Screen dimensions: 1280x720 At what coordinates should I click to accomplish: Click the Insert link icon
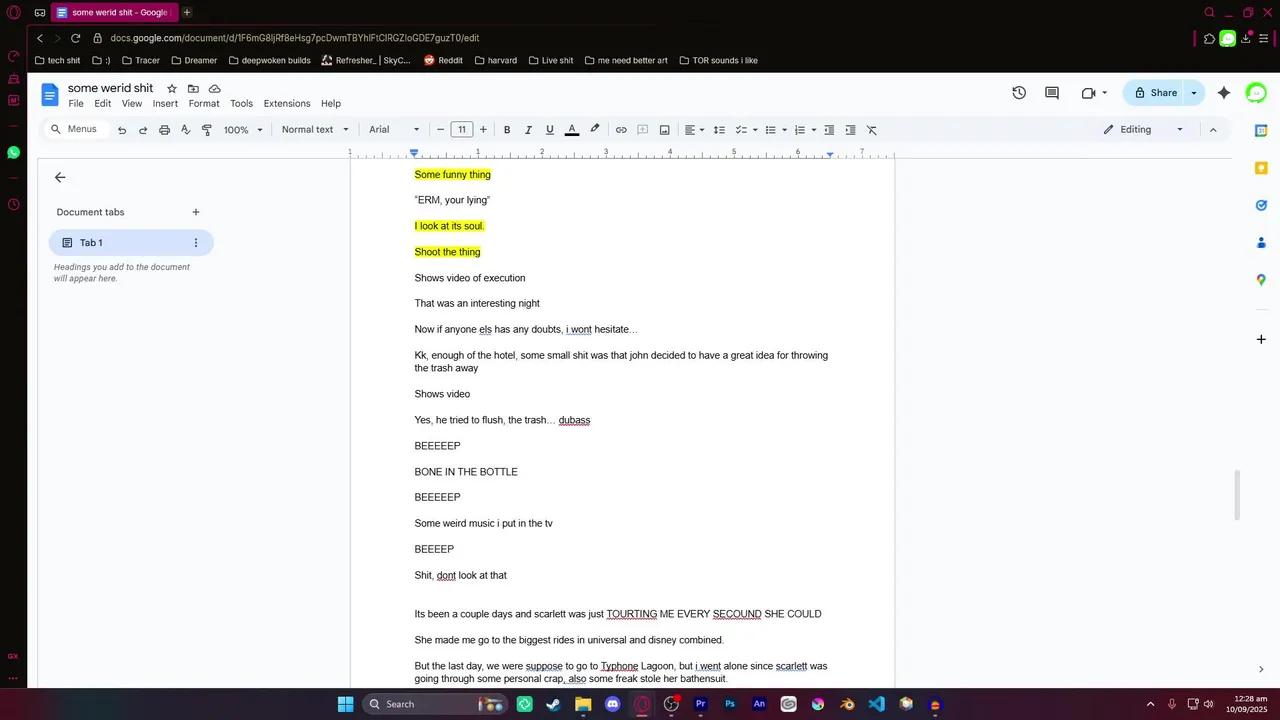tap(621, 130)
